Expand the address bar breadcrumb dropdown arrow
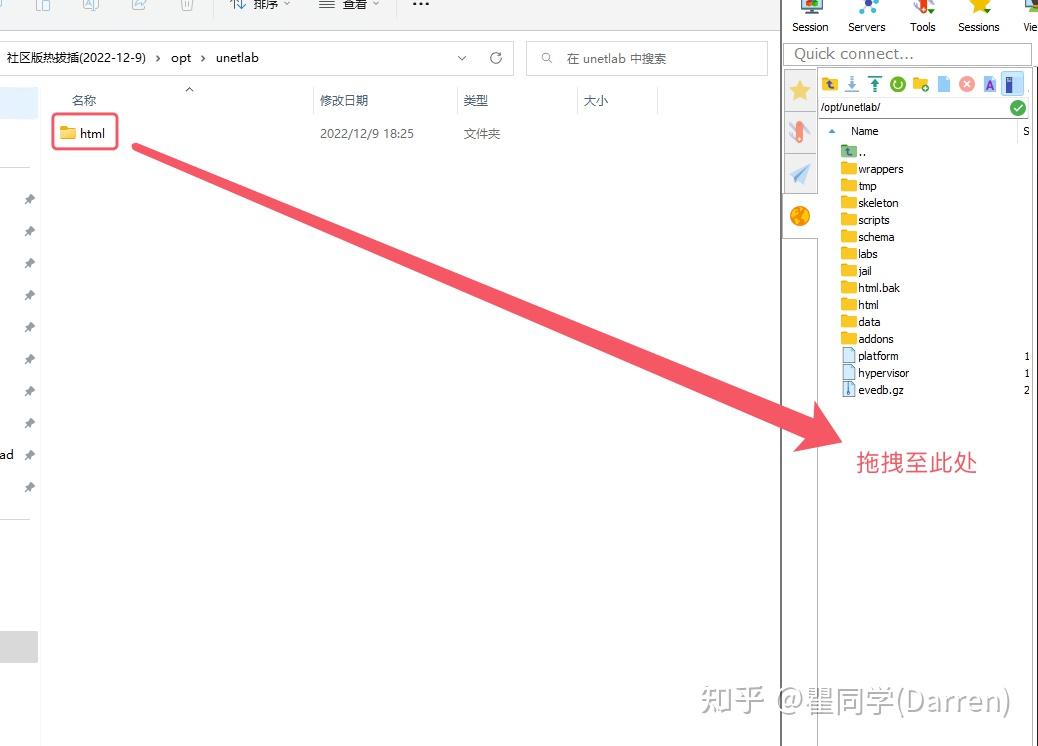The image size is (1038, 746). click(x=461, y=58)
